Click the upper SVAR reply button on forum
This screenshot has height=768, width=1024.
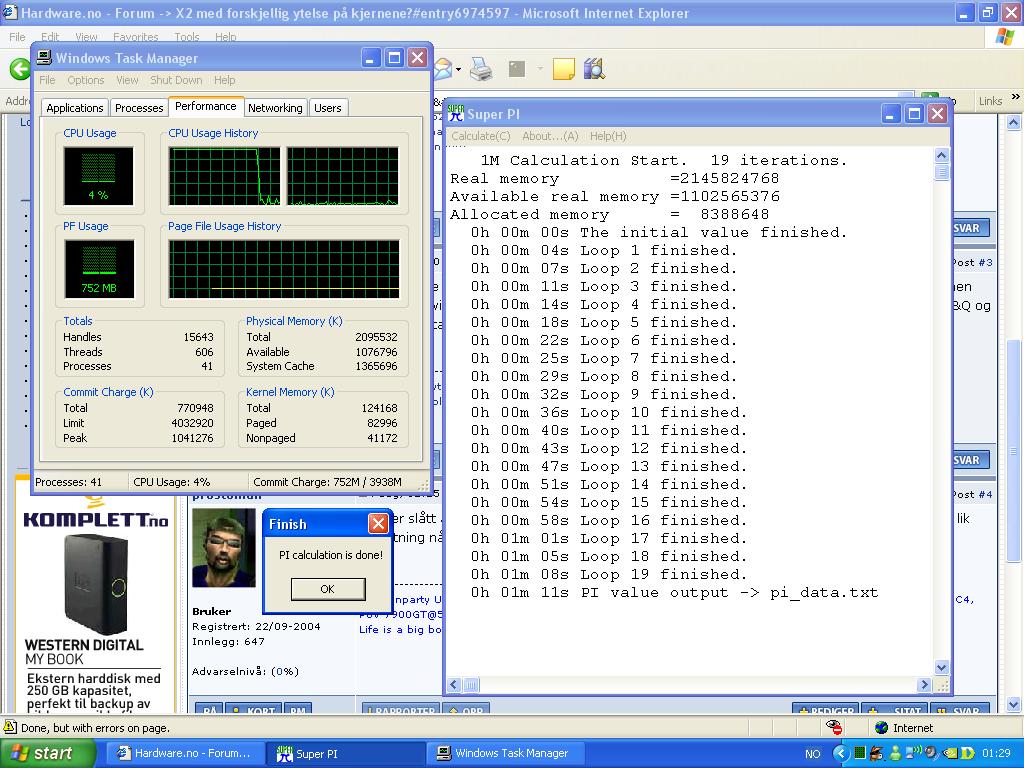pyautogui.click(x=969, y=228)
